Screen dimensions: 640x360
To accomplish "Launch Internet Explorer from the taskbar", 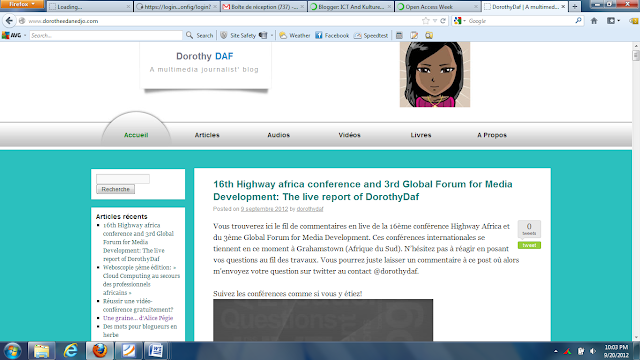I will 71,351.
